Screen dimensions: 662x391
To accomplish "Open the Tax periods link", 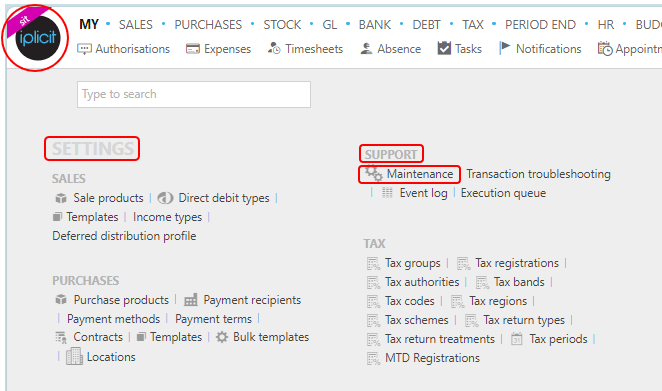I will click(x=558, y=339).
